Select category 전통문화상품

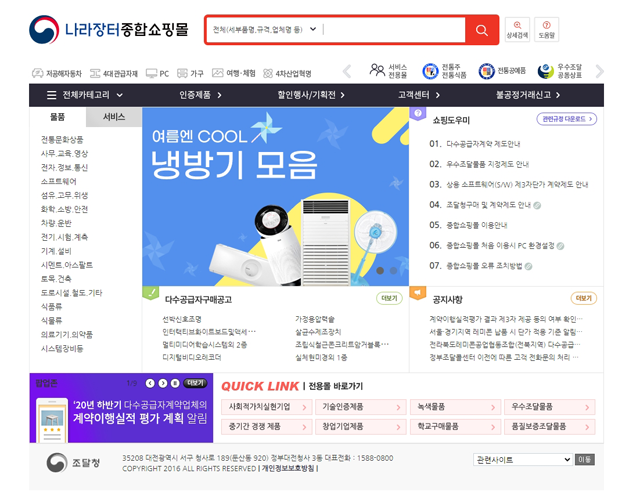(62, 140)
